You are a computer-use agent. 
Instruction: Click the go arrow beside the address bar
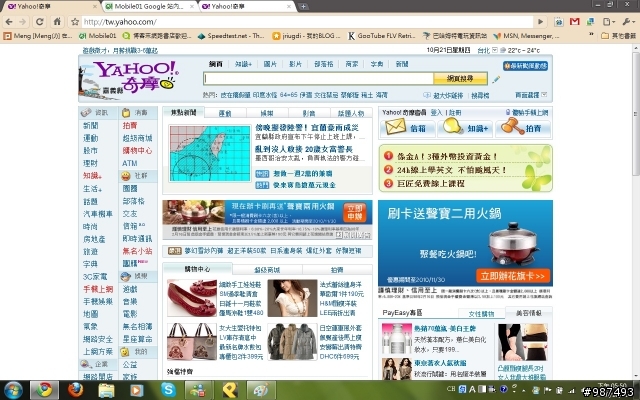point(540,22)
